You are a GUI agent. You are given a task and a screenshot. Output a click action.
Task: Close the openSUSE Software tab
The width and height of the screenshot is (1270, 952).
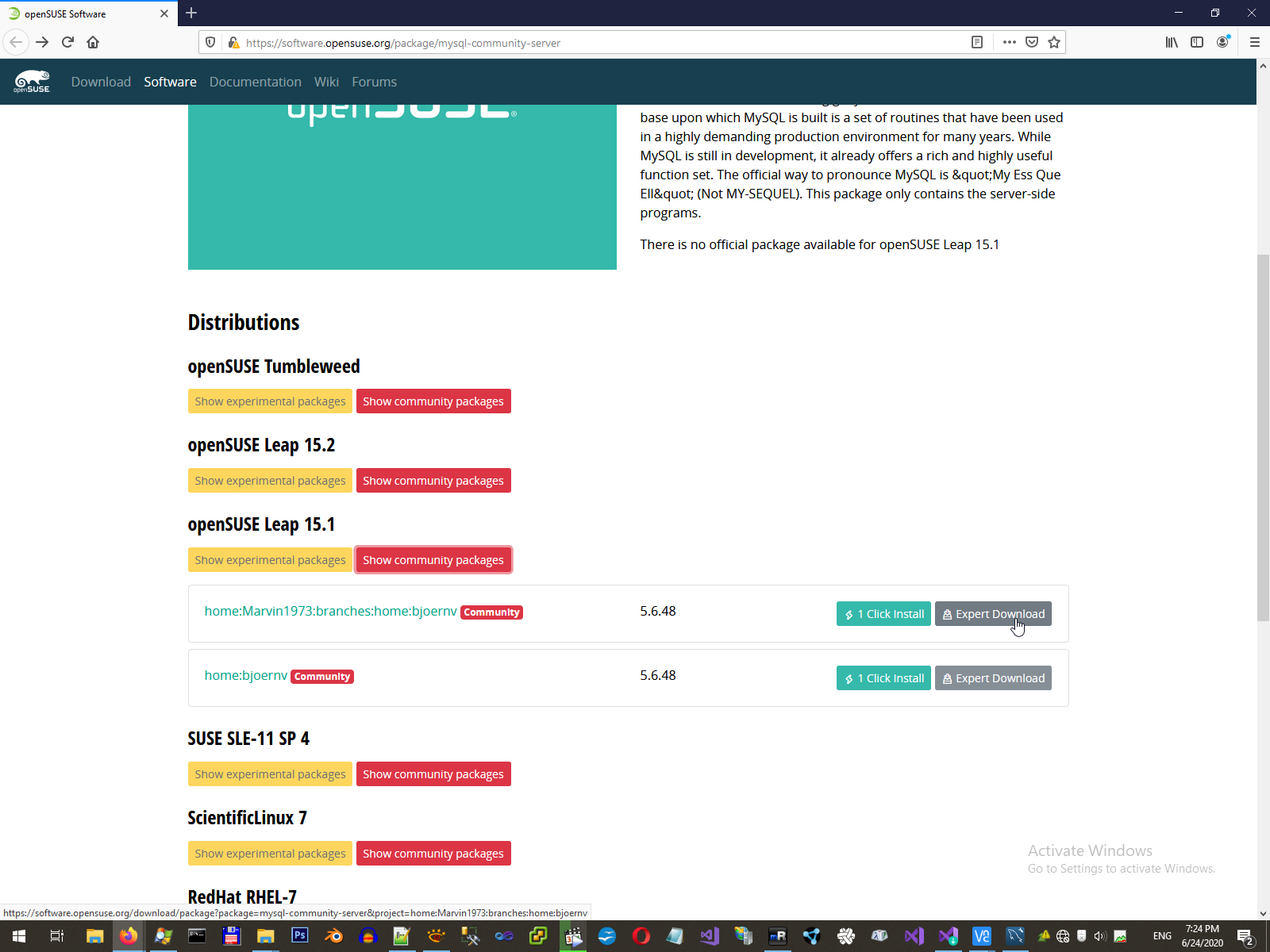(164, 13)
